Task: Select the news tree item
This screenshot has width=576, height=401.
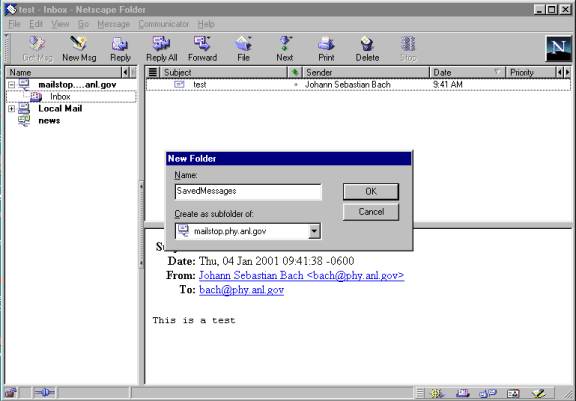Action: (49, 121)
